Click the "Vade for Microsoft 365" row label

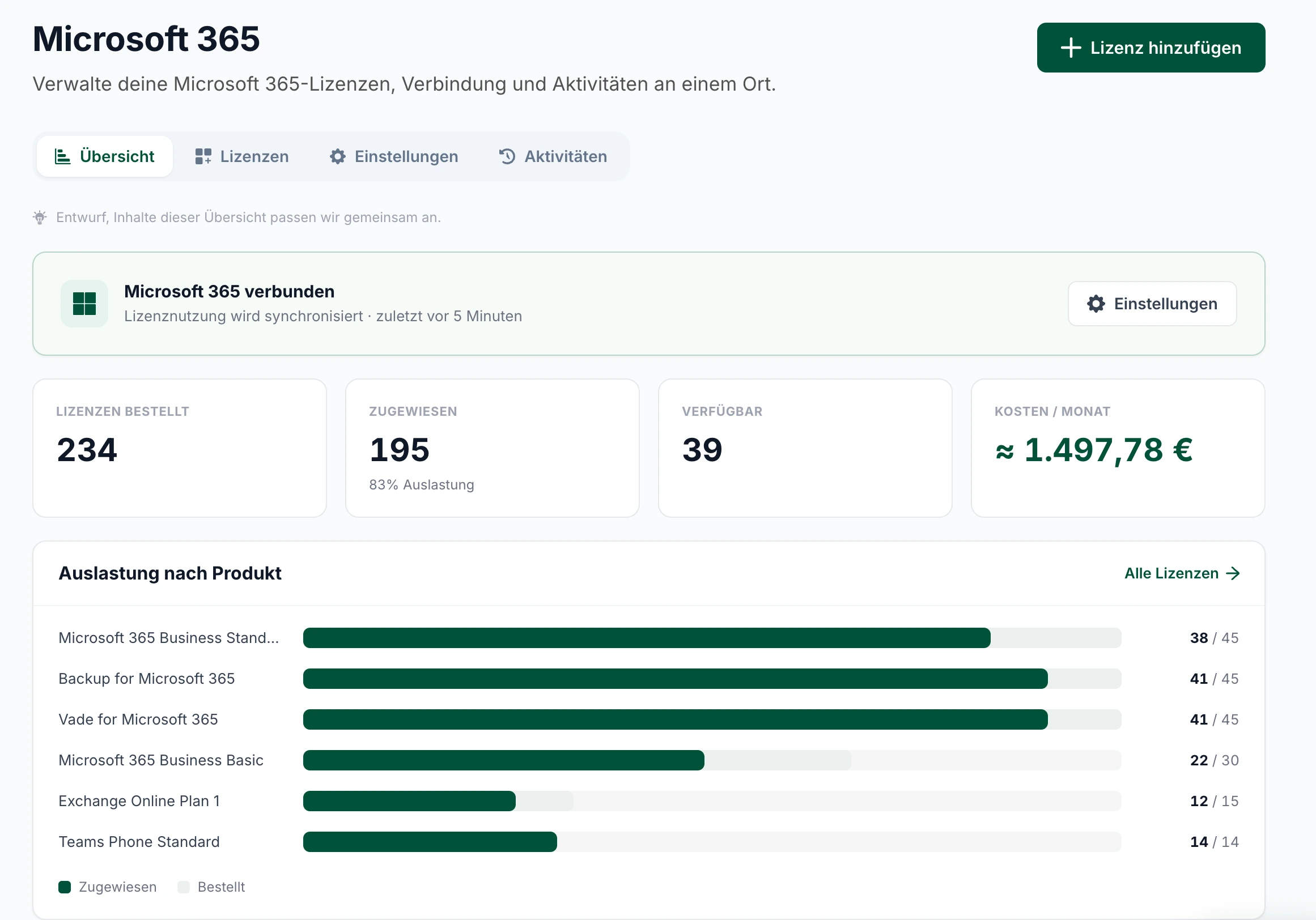pos(138,719)
